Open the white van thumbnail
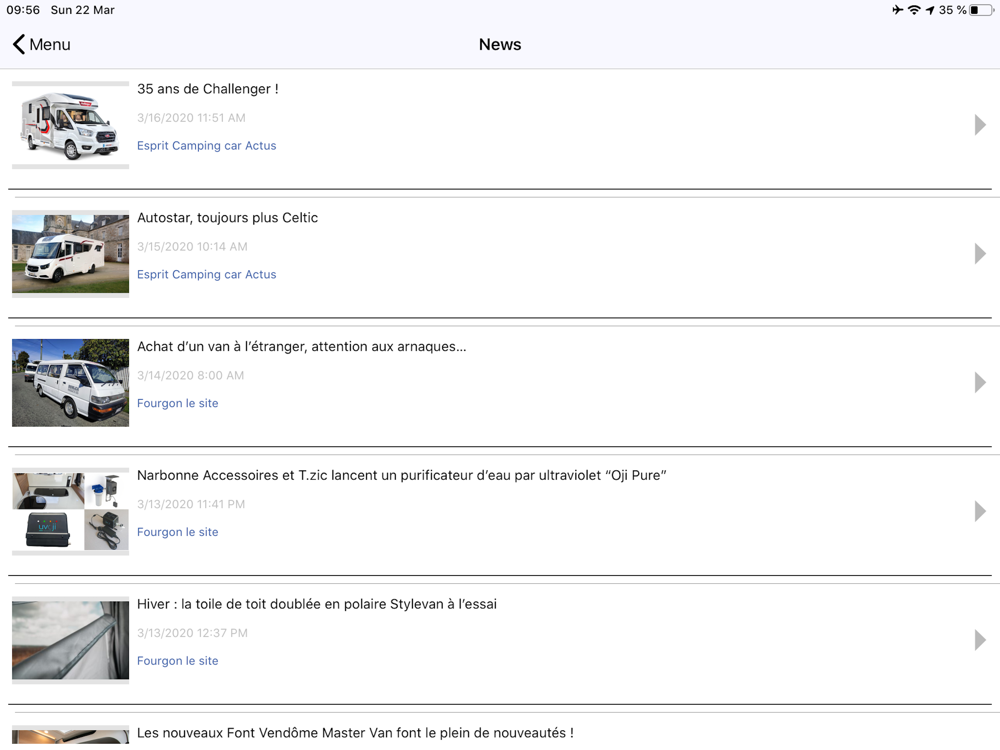Screen dimensions: 1000x750 [70, 383]
